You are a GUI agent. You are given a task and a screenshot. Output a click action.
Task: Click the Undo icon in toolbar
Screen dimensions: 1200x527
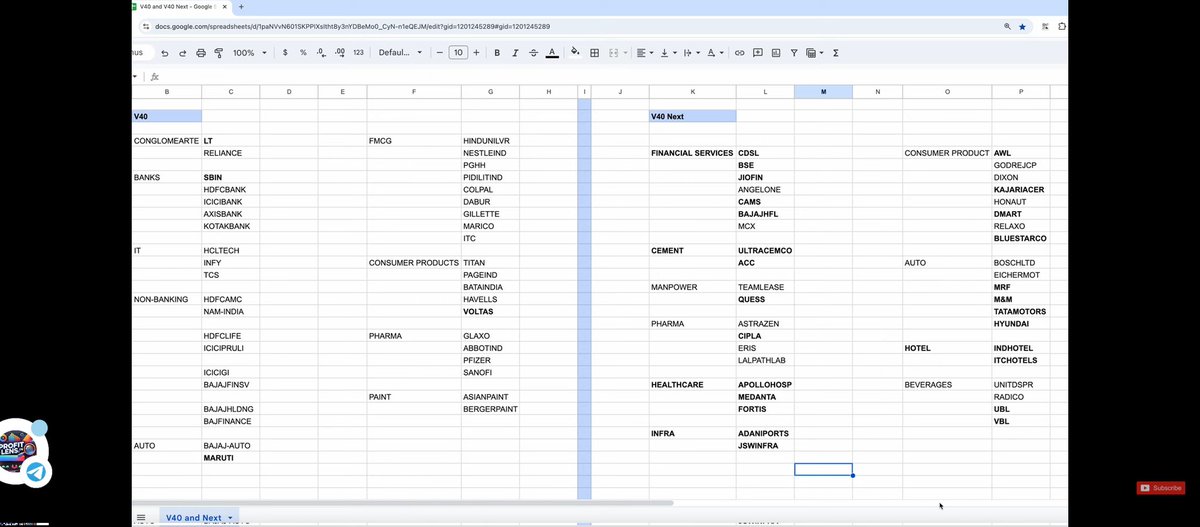[165, 53]
